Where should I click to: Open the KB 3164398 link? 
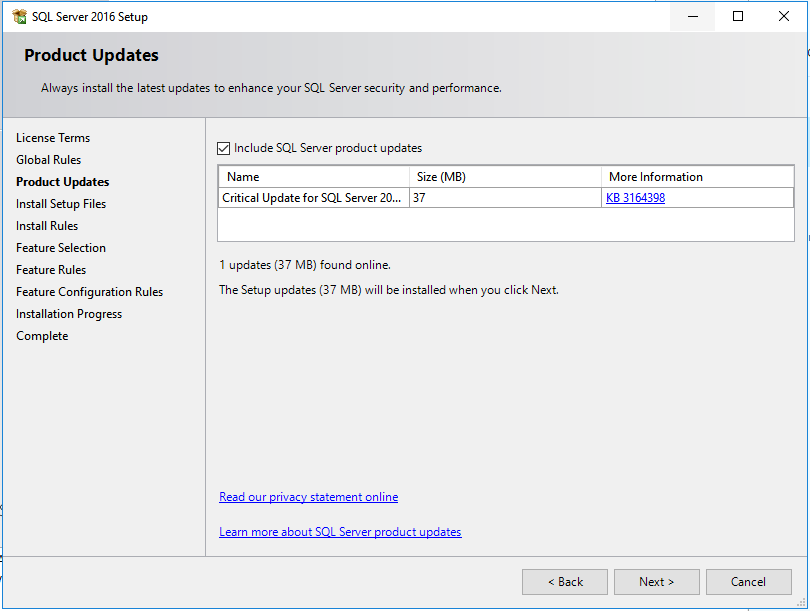pyautogui.click(x=634, y=197)
